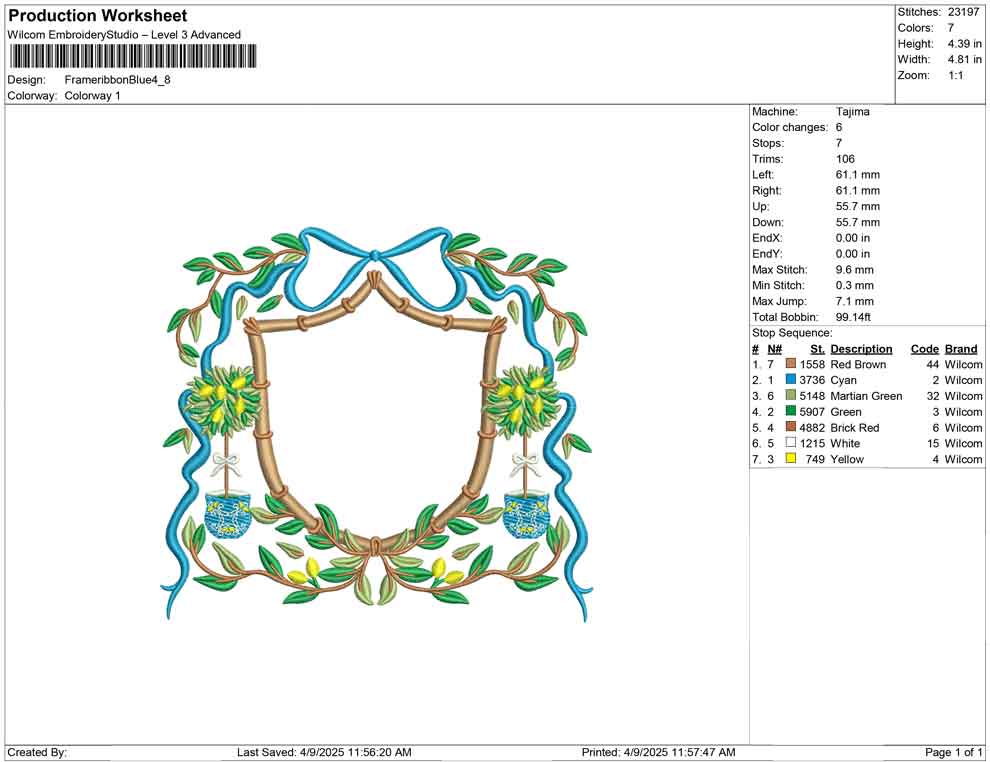Image resolution: width=990 pixels, height=762 pixels.
Task: Click the Code column header
Action: tap(925, 349)
